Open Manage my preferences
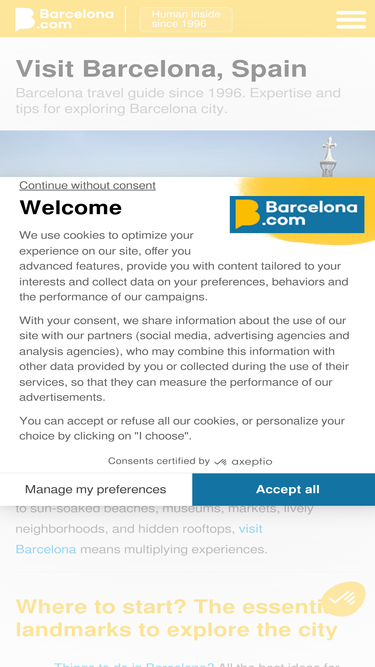375x667 pixels. coord(96,489)
